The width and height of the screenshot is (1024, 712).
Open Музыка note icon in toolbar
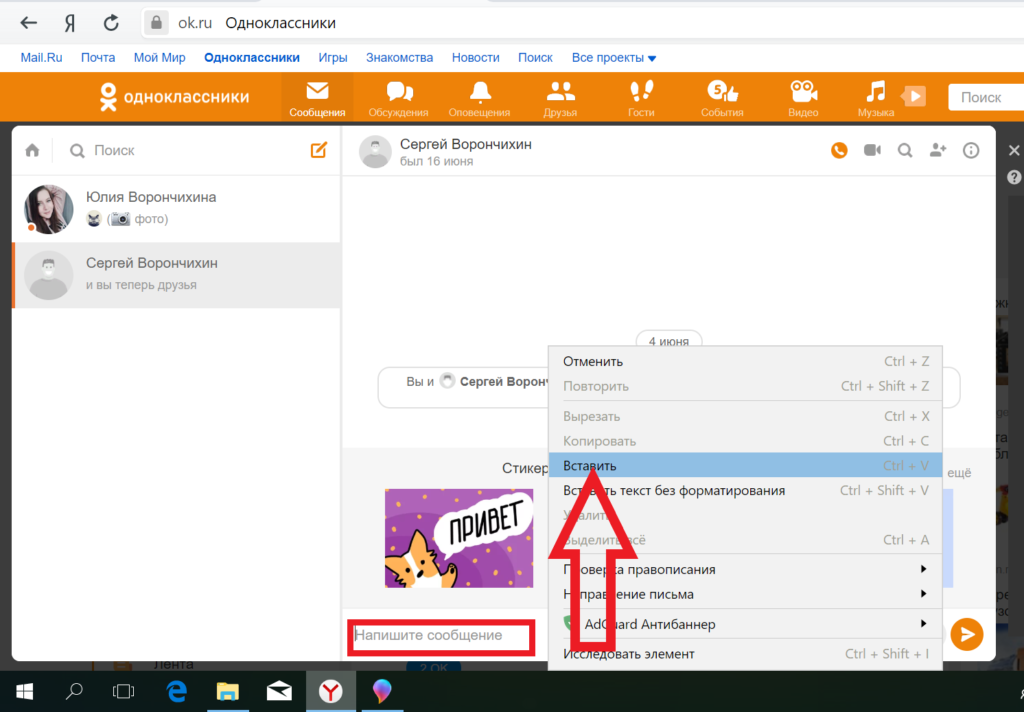[876, 98]
